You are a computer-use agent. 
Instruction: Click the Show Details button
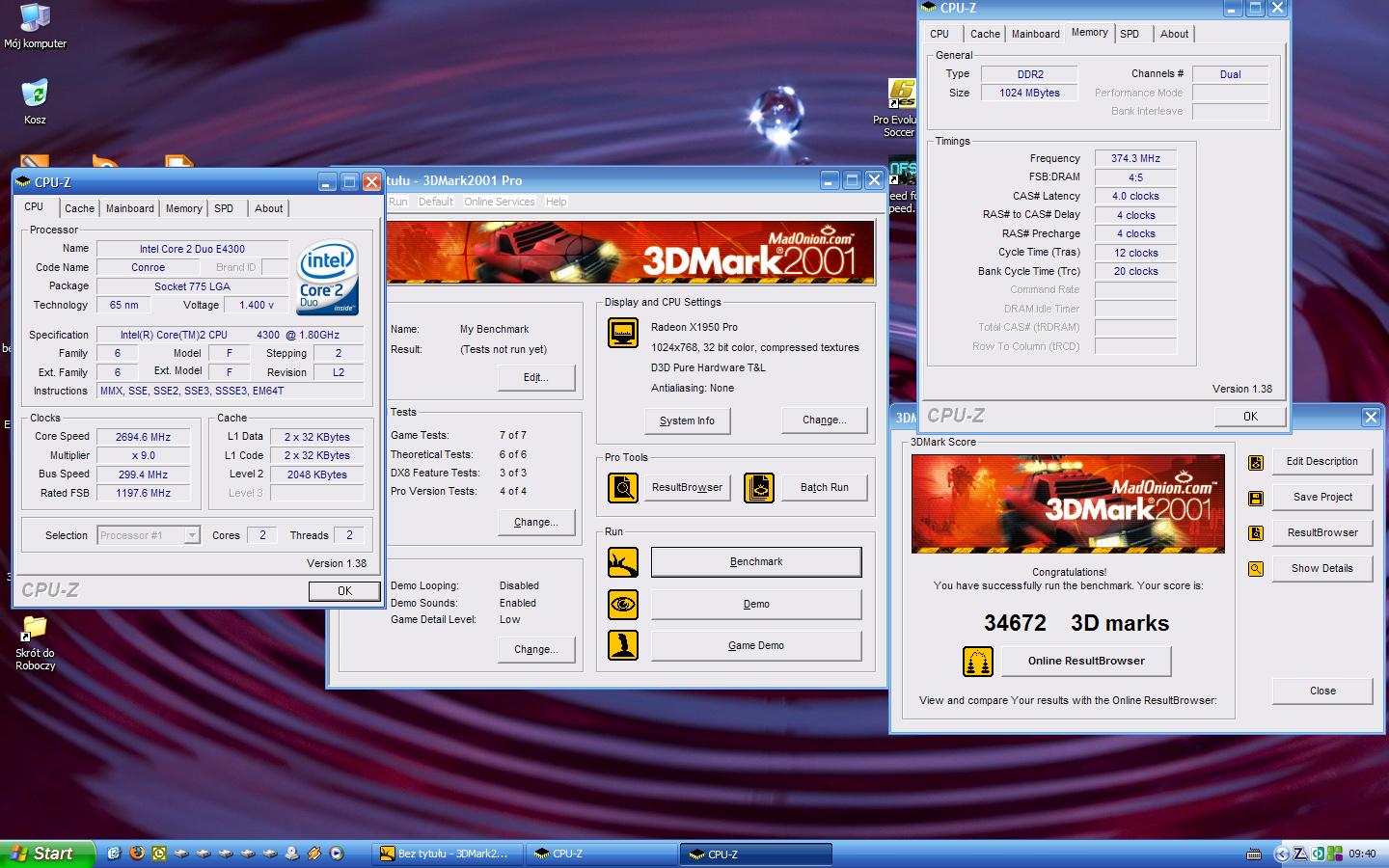coord(1321,568)
